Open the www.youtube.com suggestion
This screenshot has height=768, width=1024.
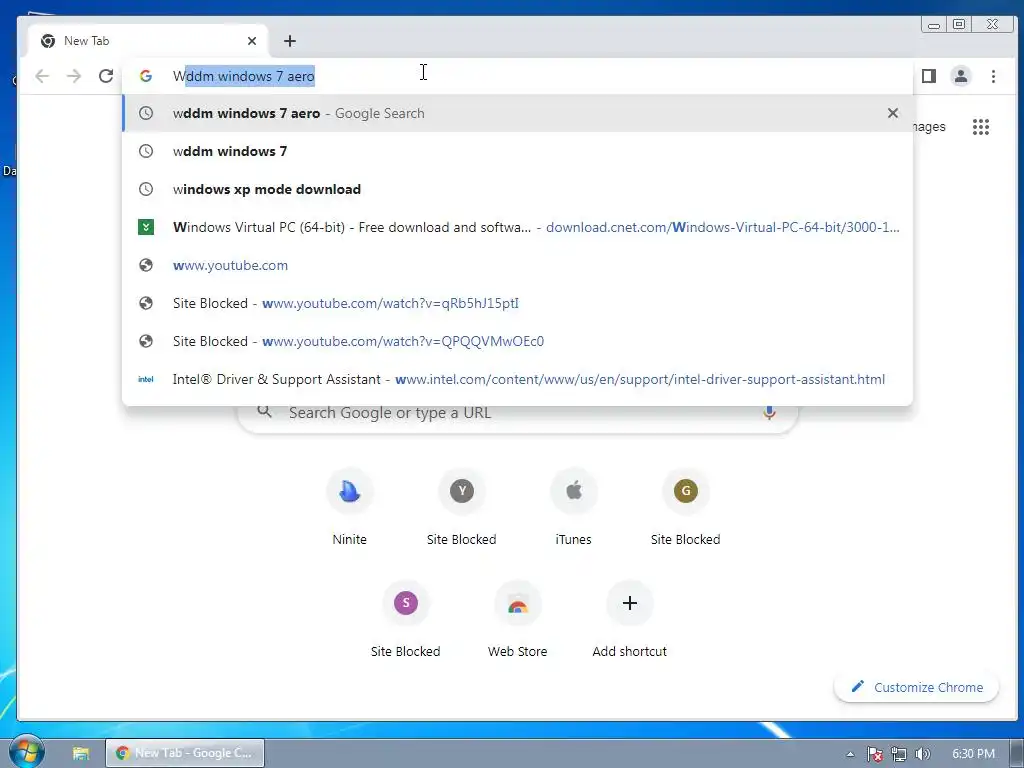(x=517, y=265)
